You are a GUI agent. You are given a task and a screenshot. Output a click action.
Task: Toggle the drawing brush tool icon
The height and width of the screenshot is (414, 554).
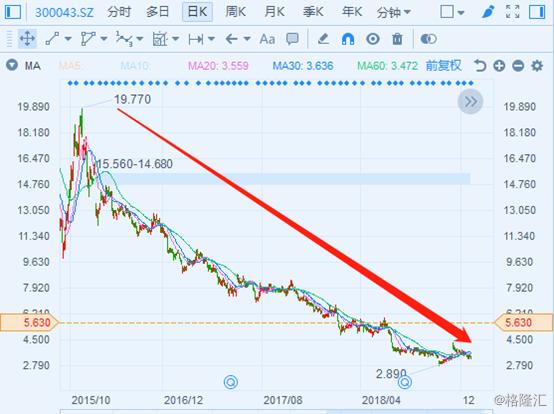click(x=488, y=12)
